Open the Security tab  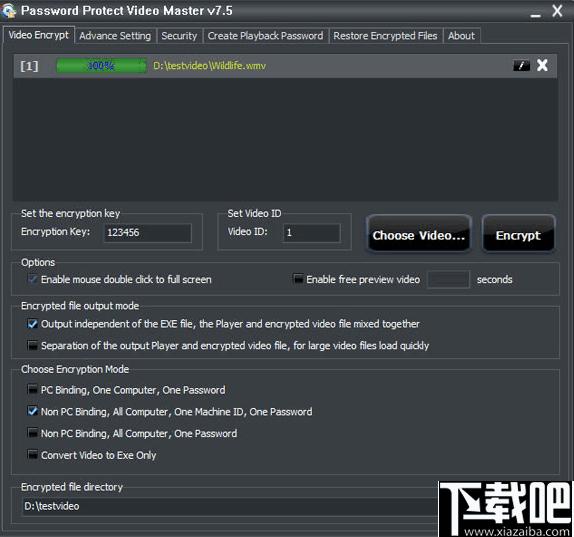(179, 36)
